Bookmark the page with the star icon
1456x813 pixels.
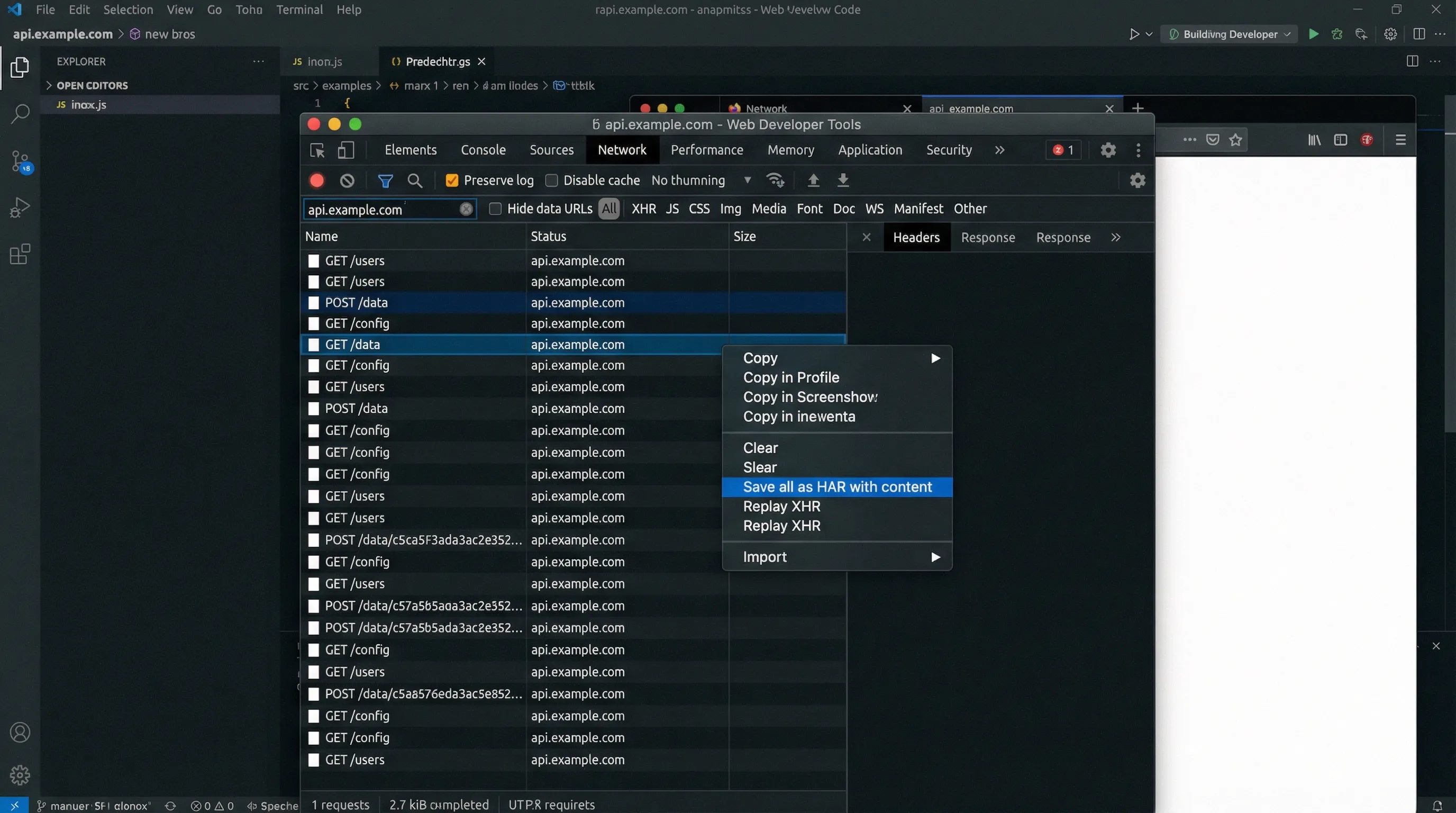[1236, 139]
